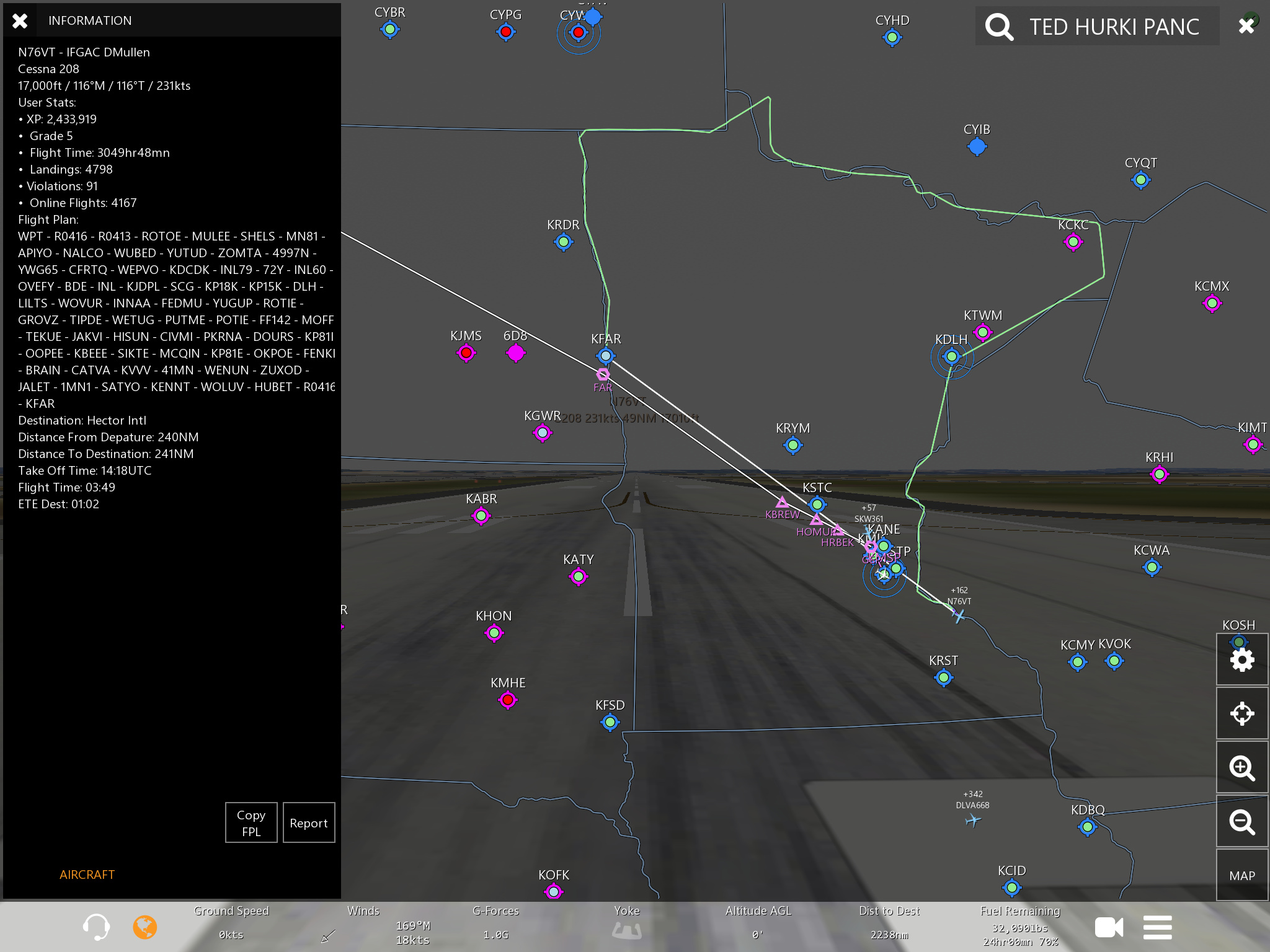Open the hamburger menu

(x=1157, y=927)
